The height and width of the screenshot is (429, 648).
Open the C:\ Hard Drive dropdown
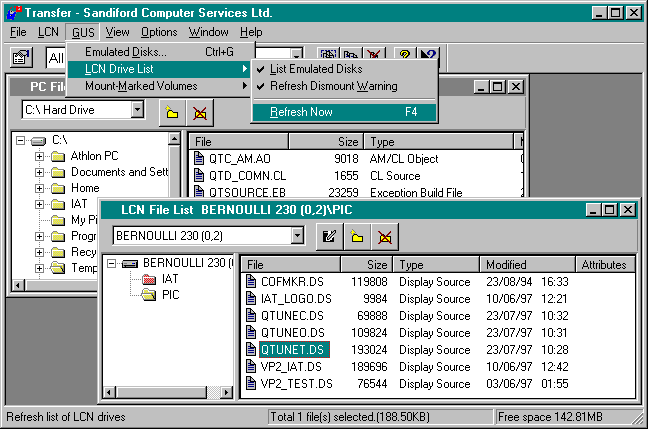click(138, 110)
